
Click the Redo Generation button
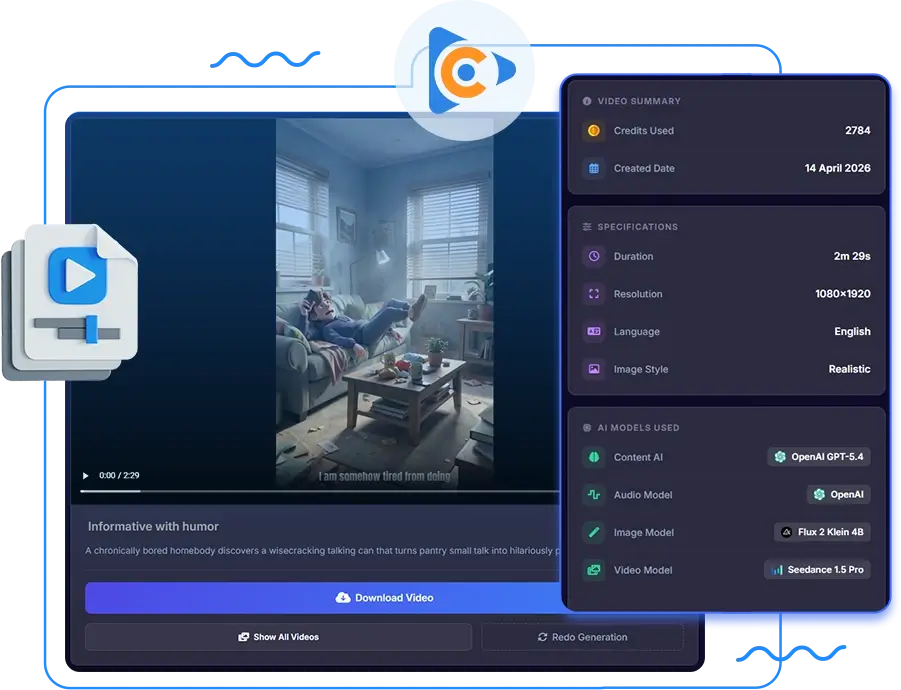tap(582, 637)
